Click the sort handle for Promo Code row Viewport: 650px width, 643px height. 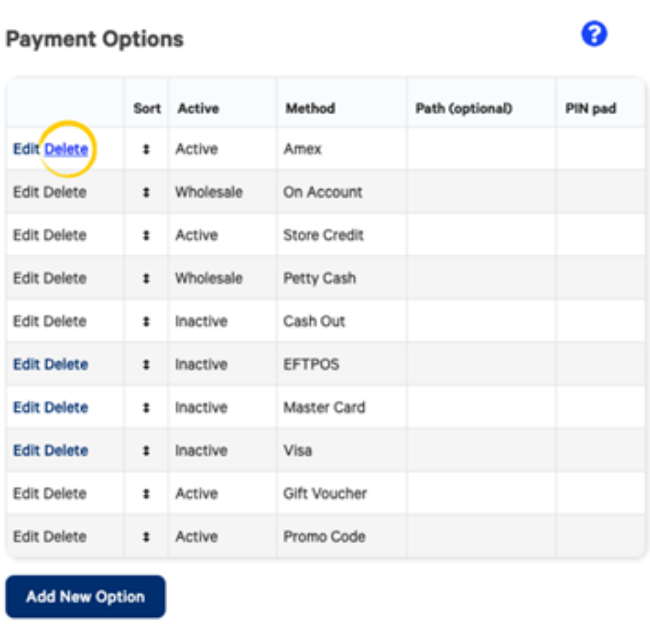146,536
